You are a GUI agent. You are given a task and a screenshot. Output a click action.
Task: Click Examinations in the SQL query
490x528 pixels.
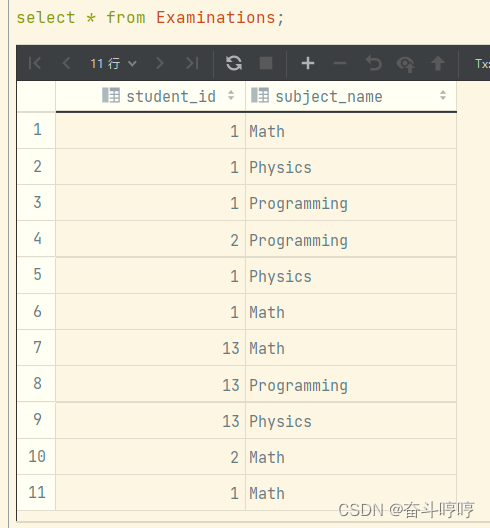pos(216,17)
